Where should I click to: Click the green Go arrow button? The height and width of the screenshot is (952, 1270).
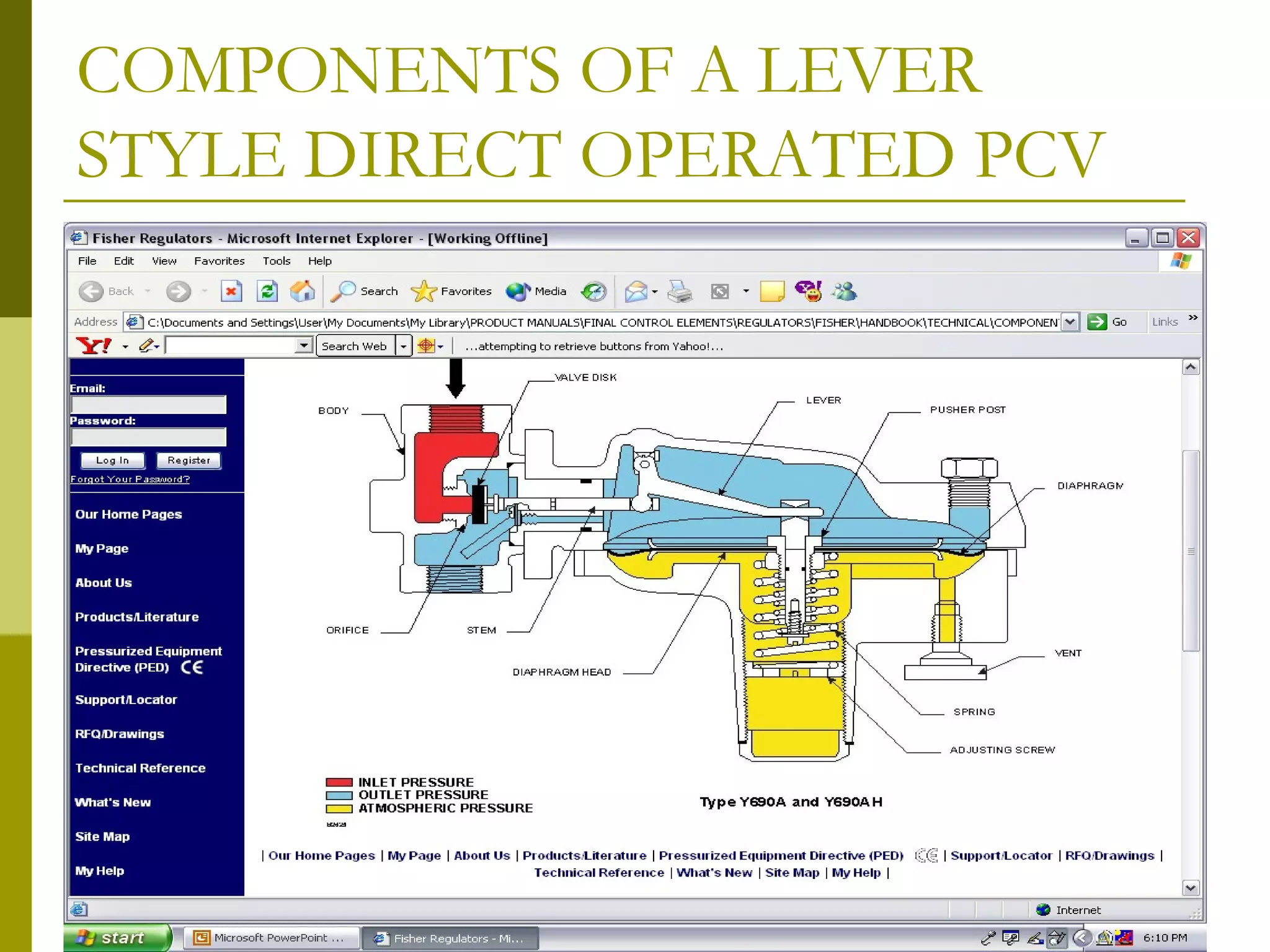pos(1097,322)
